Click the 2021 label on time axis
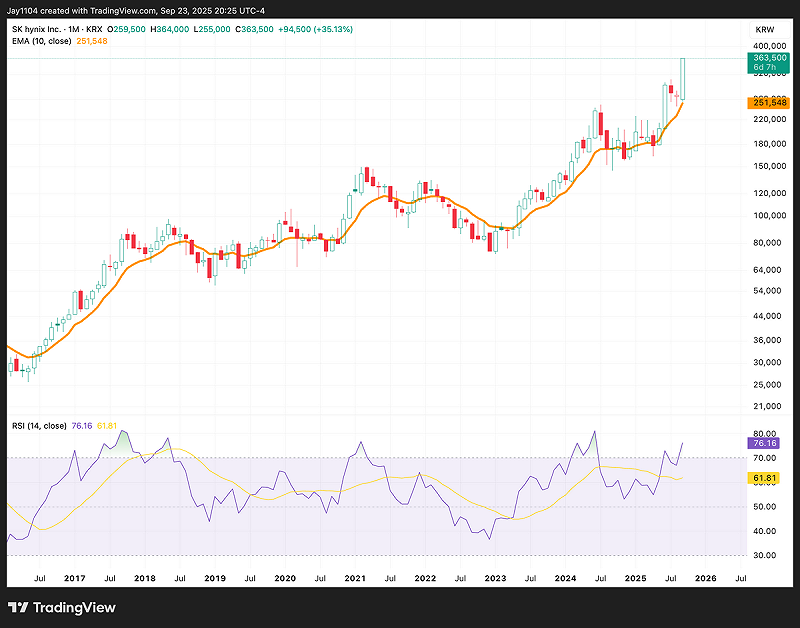The height and width of the screenshot is (628, 800). 355,578
